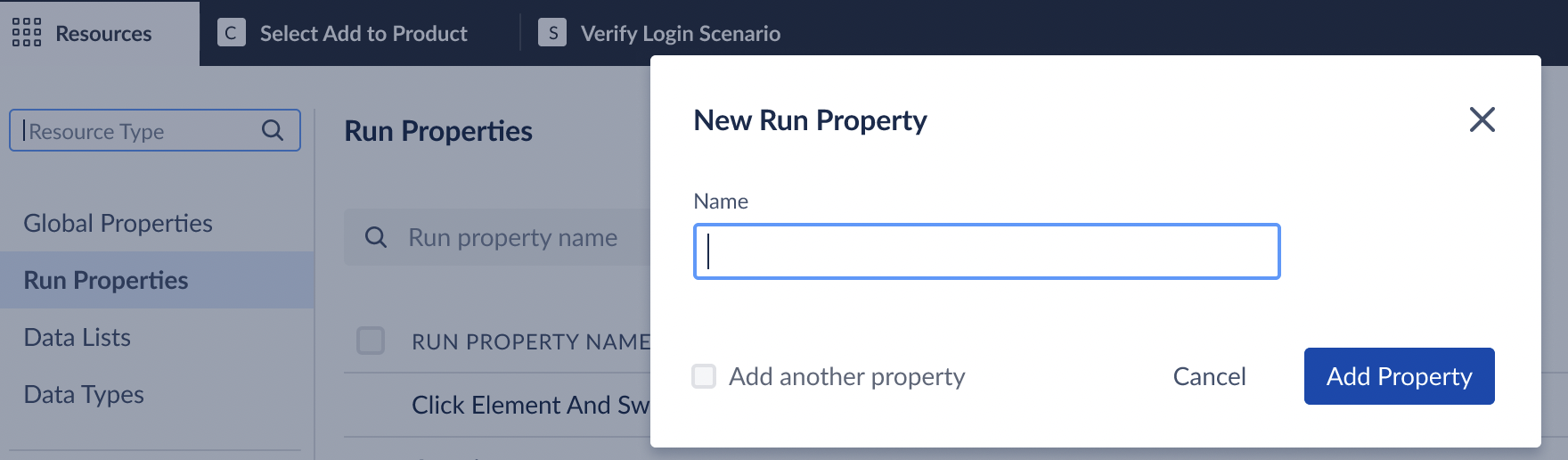1568x460 pixels.
Task: Click the Resource Type search field
Action: tap(143, 131)
